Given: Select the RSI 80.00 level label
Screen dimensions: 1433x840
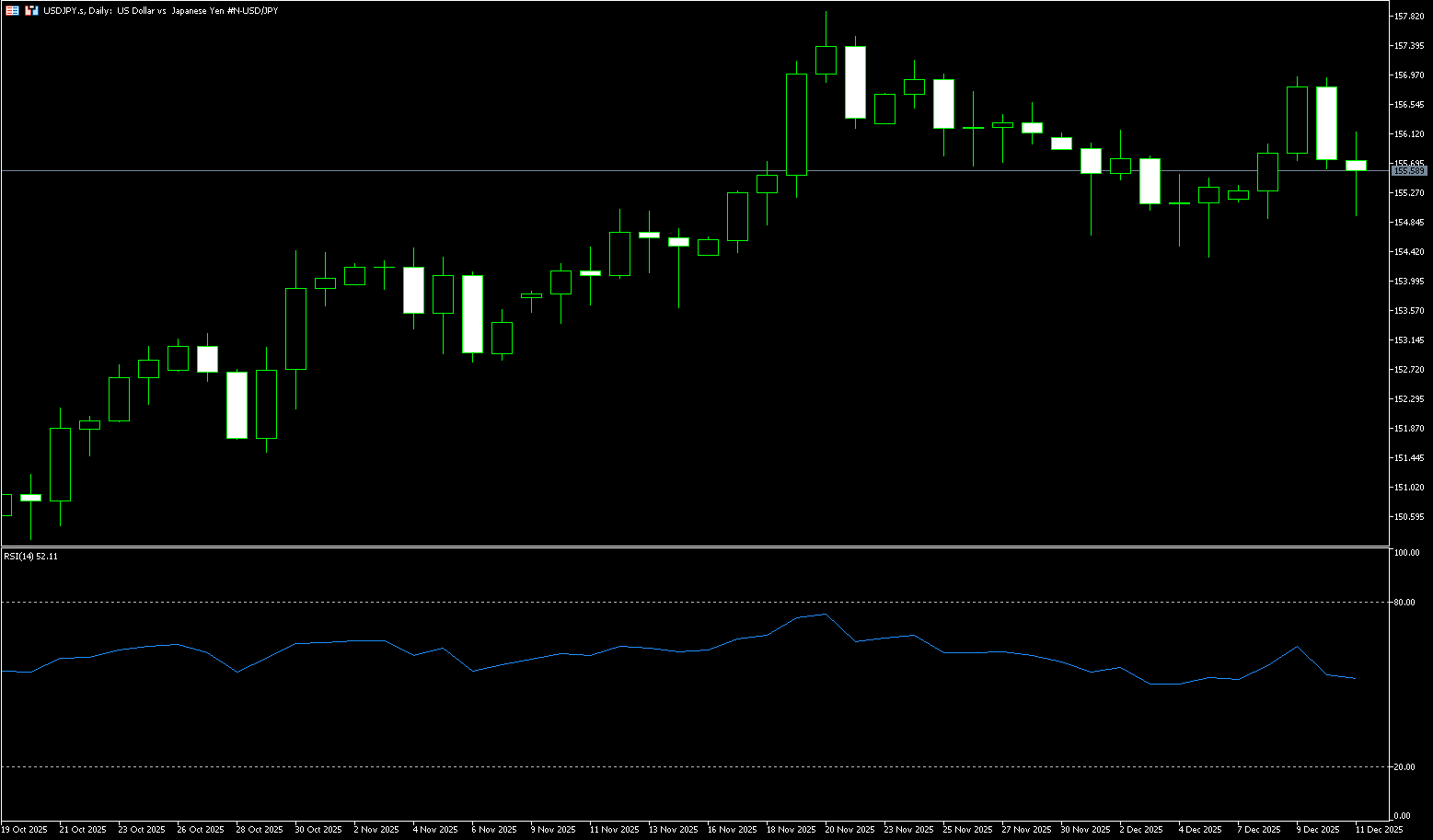Looking at the screenshot, I should coord(1404,603).
